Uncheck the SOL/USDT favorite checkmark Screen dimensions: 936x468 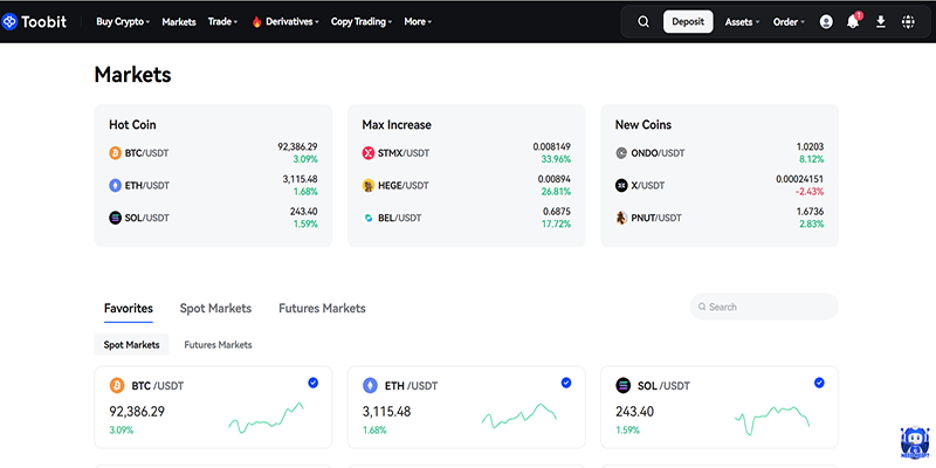coord(819,382)
